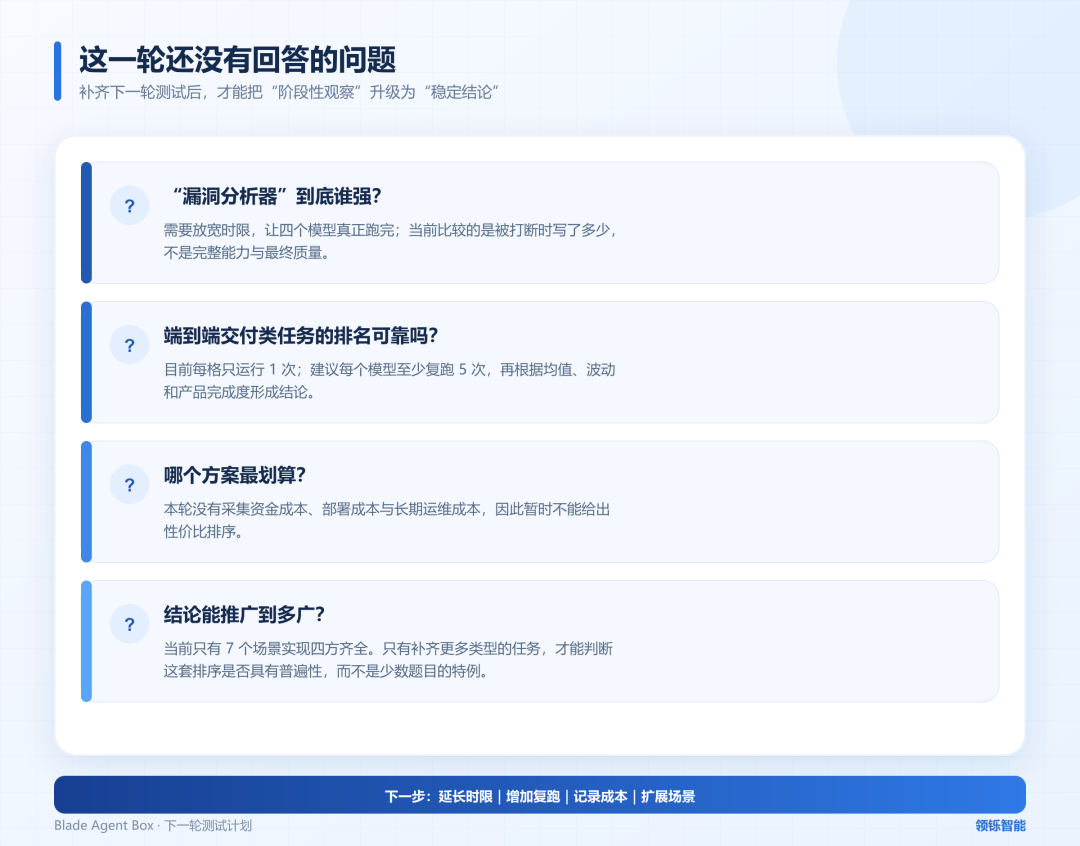Click the heading "哪个方案最划算?"
Image resolution: width=1080 pixels, height=846 pixels.
[x=235, y=475]
